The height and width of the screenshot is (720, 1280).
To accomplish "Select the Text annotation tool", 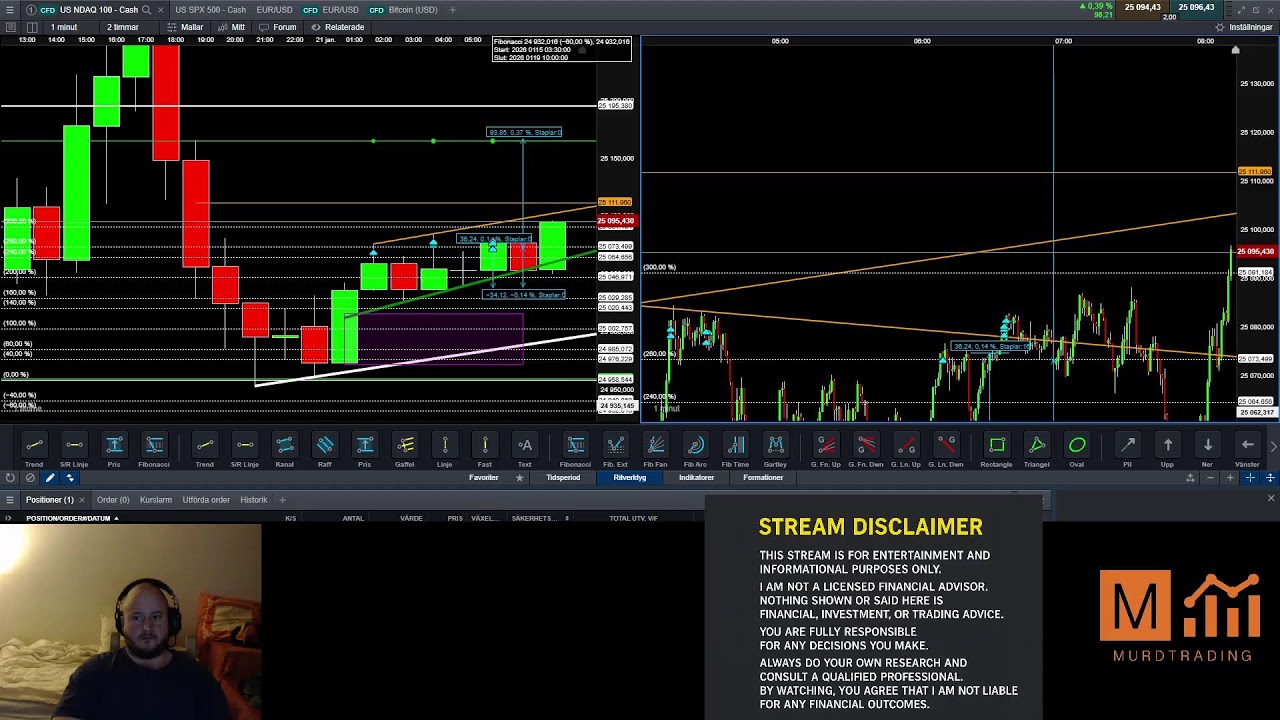I will [x=524, y=450].
